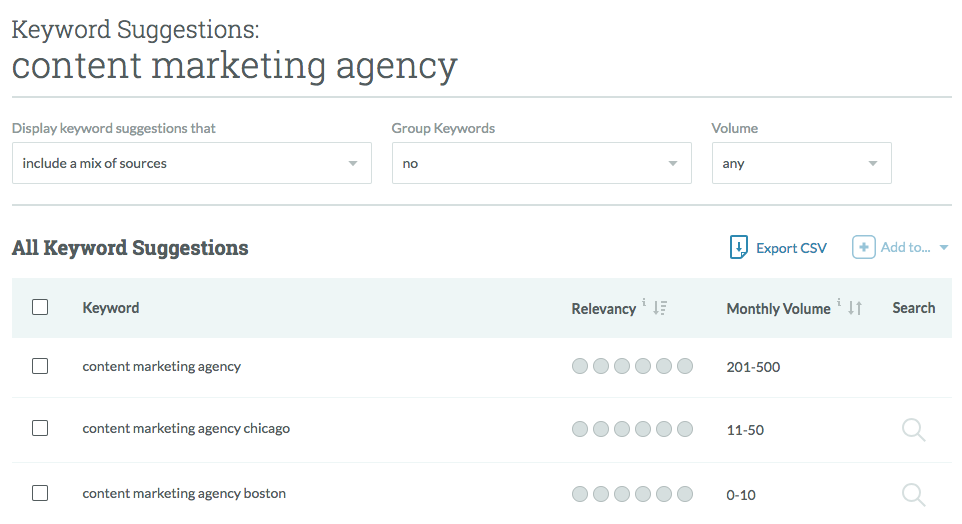
Task: Click the Export CSV download icon
Action: pos(739,247)
